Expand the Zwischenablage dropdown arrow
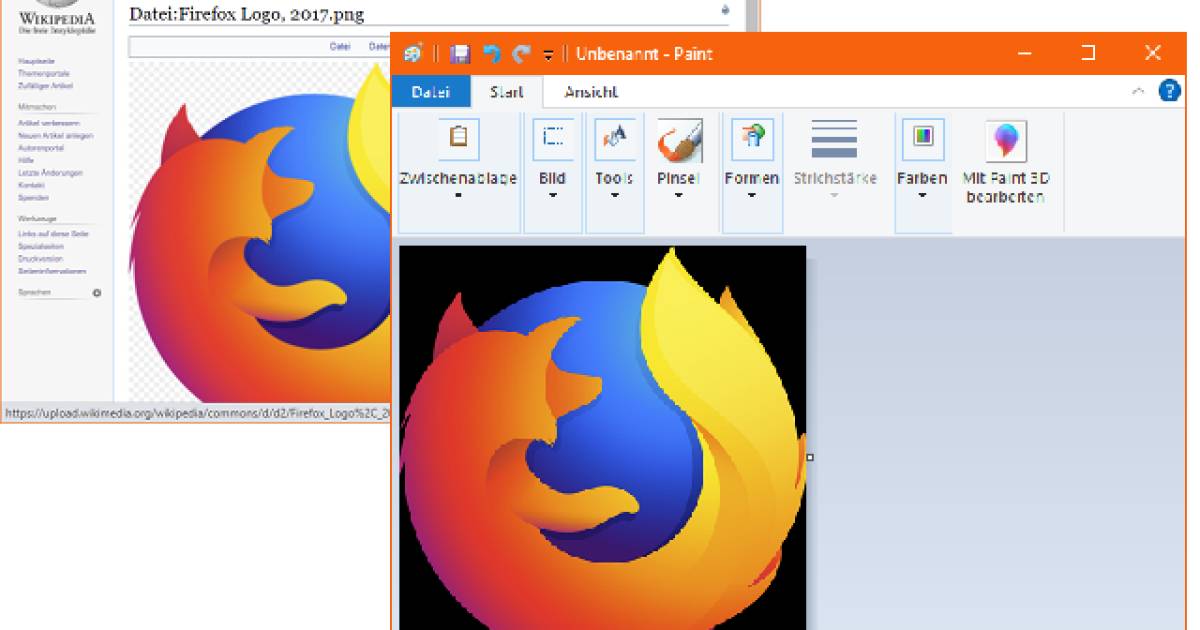The height and width of the screenshot is (630, 1200). coord(458,196)
